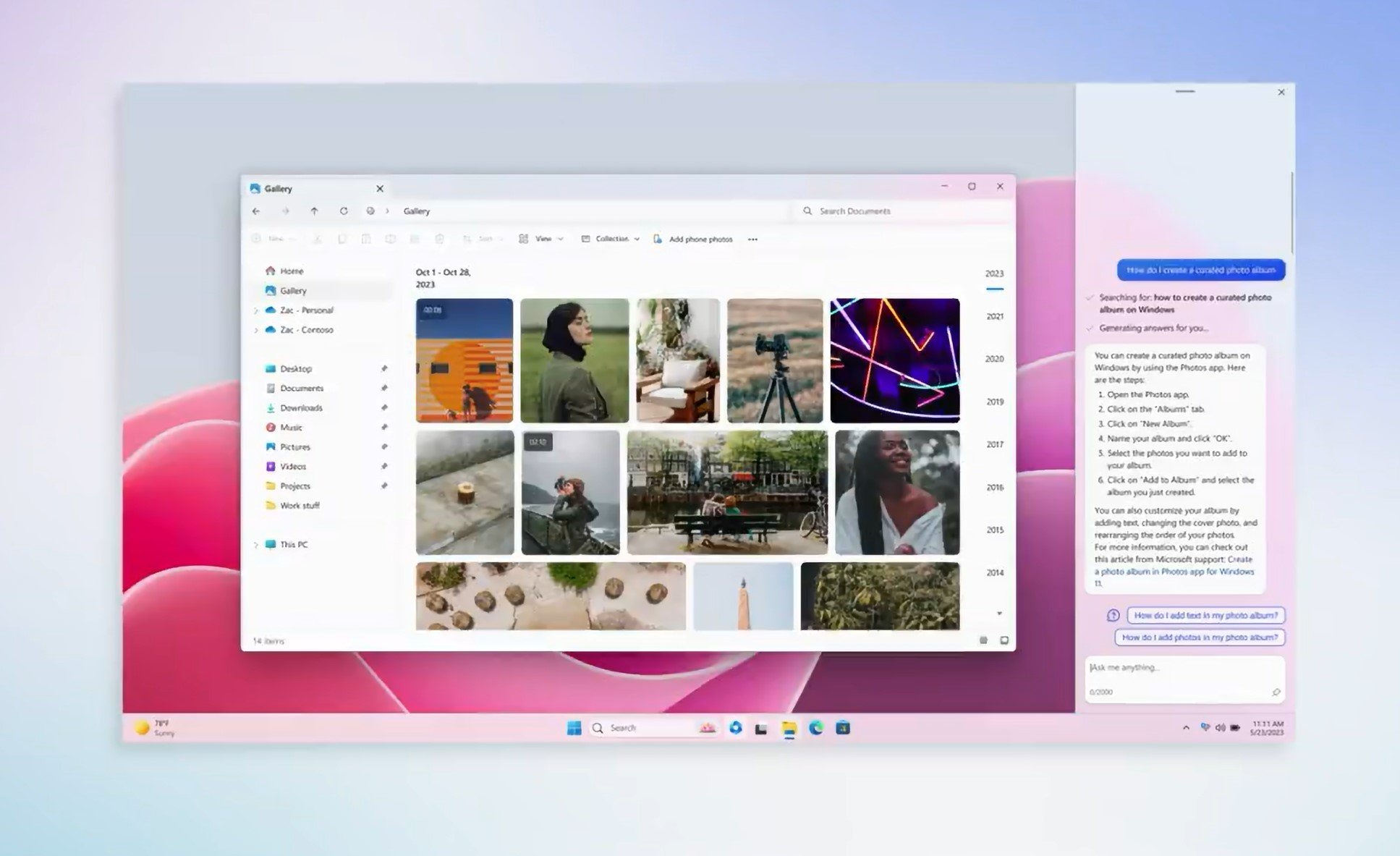Click the Add phone photos button
This screenshot has width=1400, height=856.
[693, 240]
